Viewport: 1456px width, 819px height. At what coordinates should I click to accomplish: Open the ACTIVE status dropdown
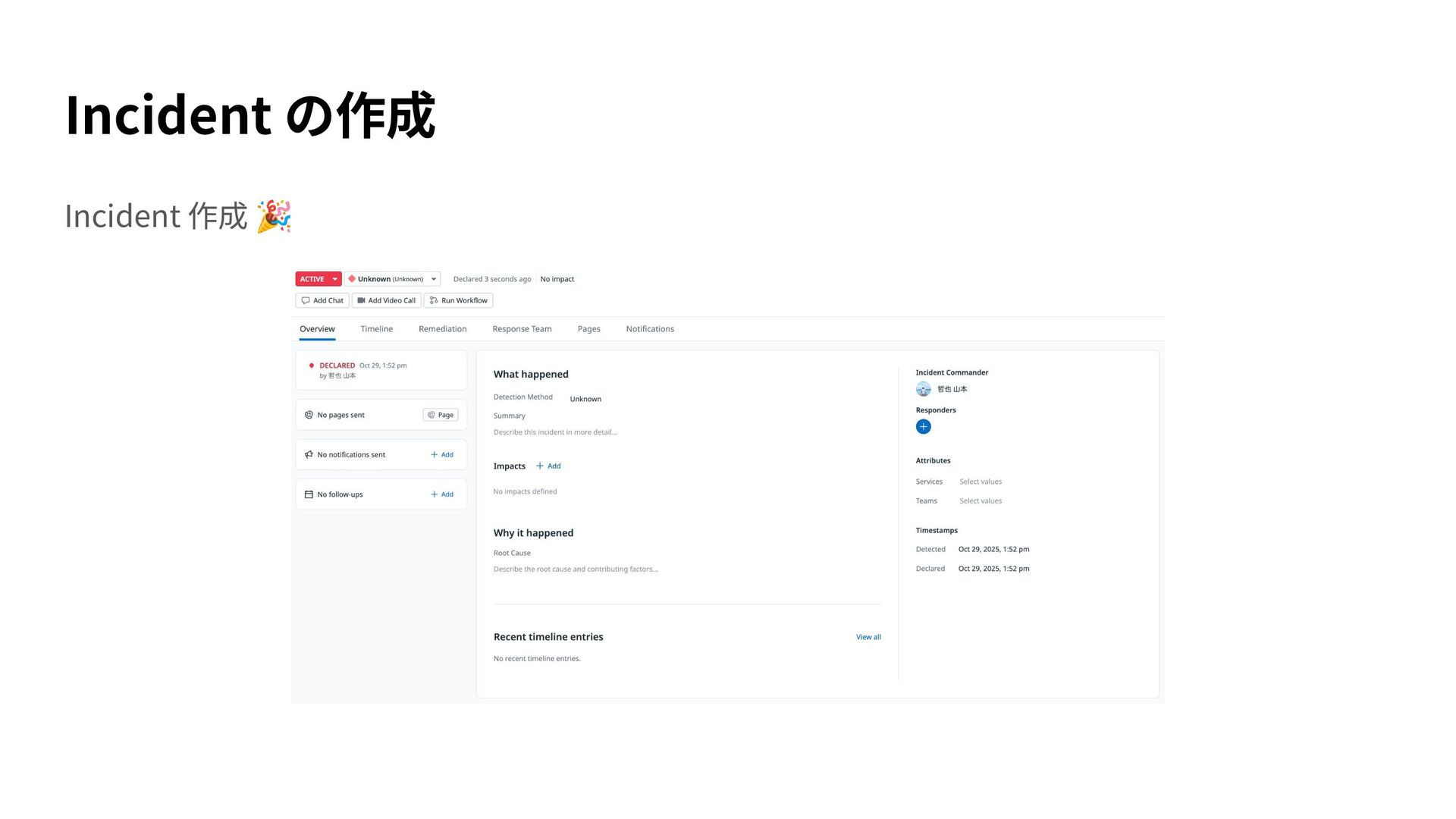[x=334, y=279]
